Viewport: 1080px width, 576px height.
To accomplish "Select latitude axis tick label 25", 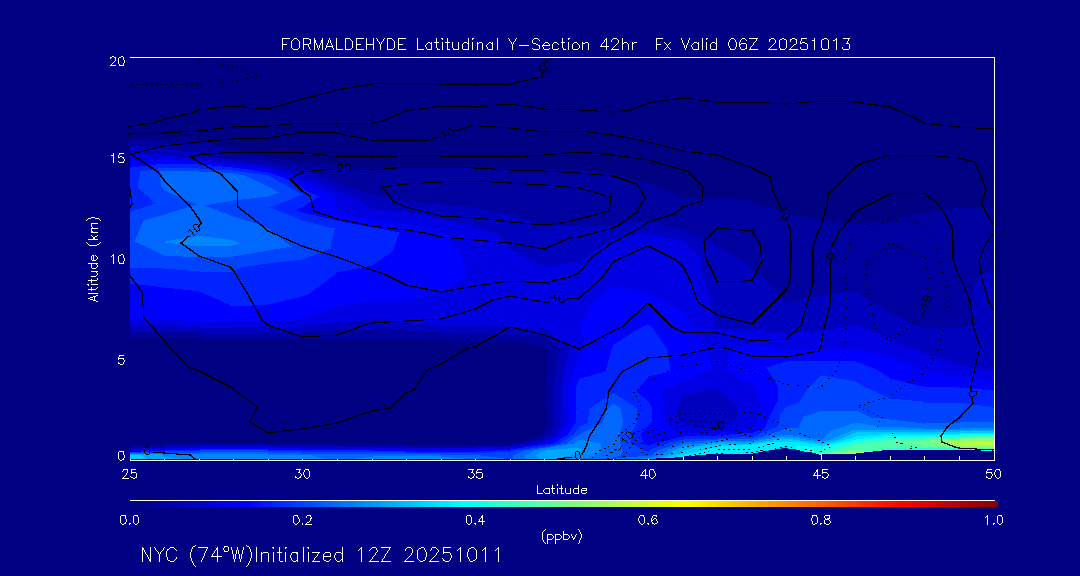I will pos(129,474).
